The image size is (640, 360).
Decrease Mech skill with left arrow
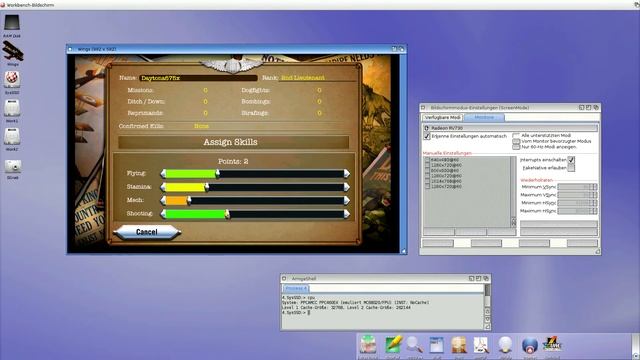(x=163, y=200)
